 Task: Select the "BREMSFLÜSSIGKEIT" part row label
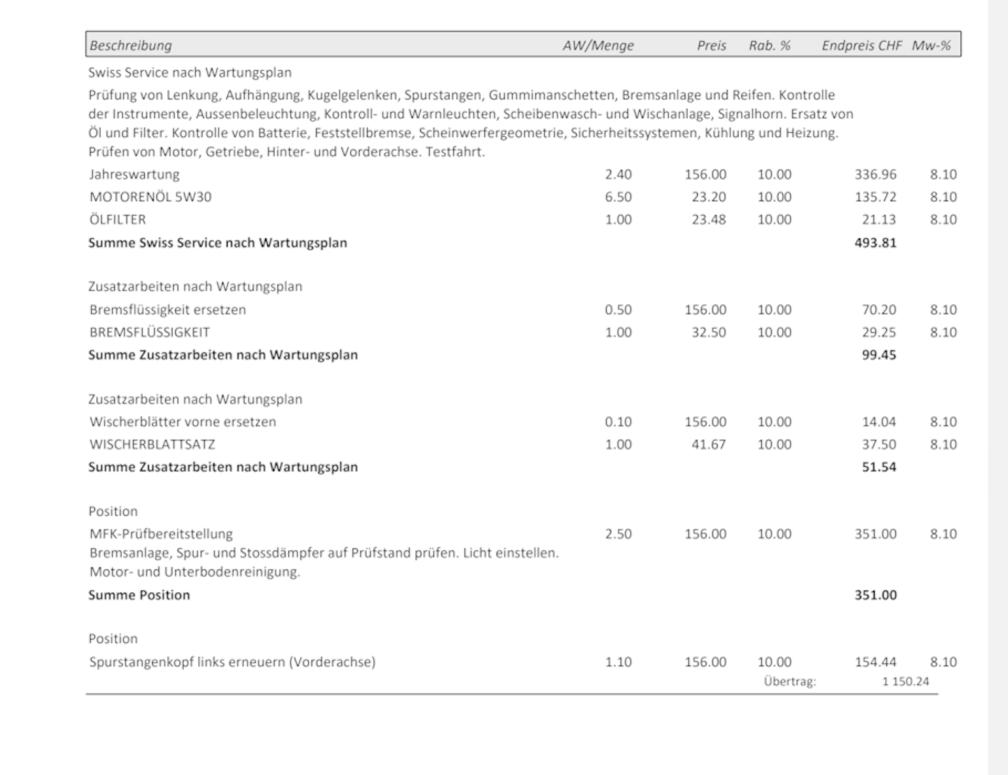pos(149,332)
